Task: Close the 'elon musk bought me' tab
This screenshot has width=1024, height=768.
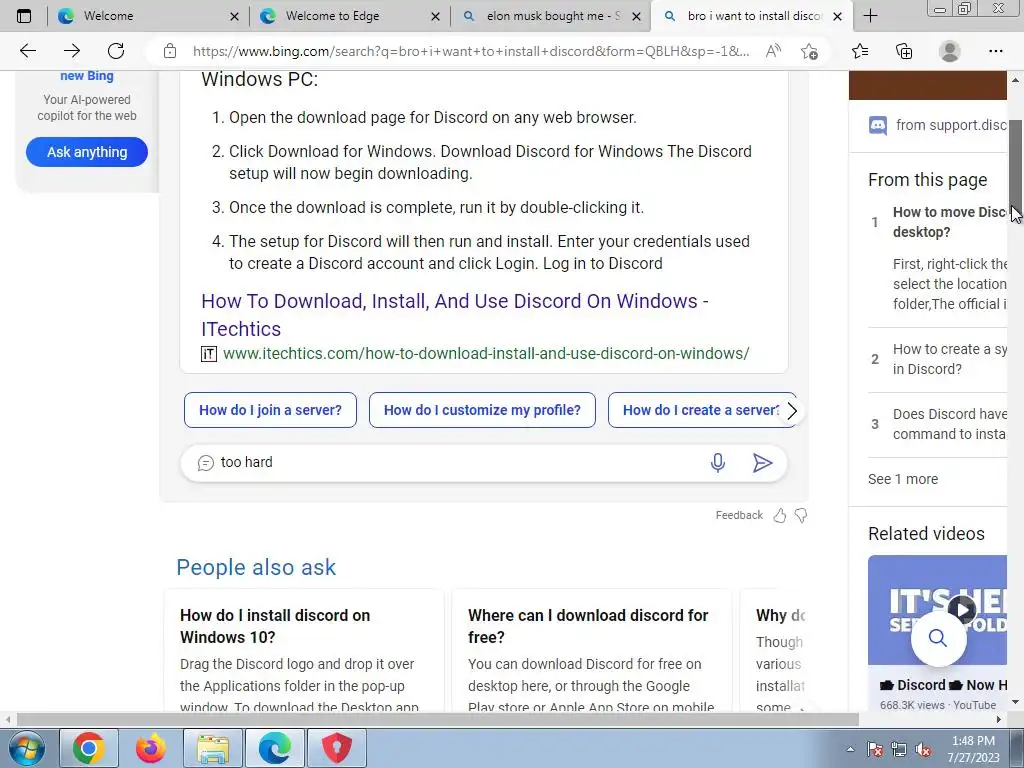Action: 636,17
